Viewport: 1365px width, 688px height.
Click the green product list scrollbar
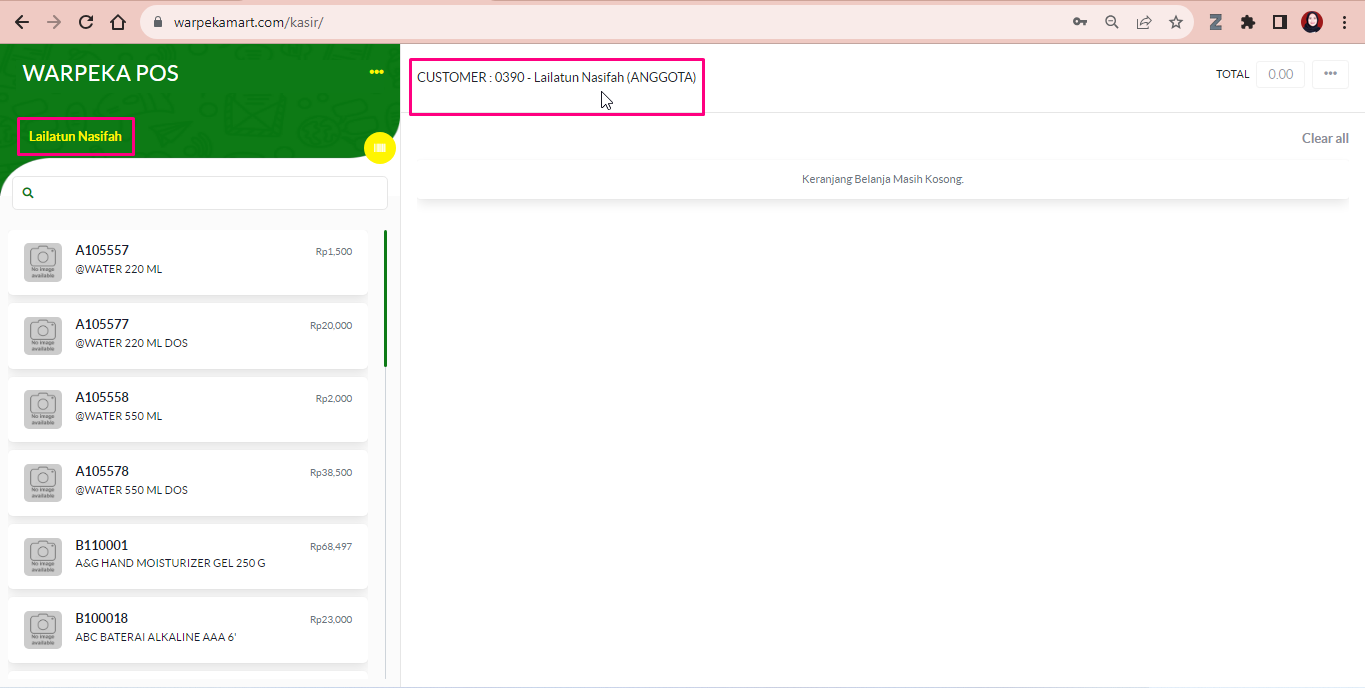(386, 299)
